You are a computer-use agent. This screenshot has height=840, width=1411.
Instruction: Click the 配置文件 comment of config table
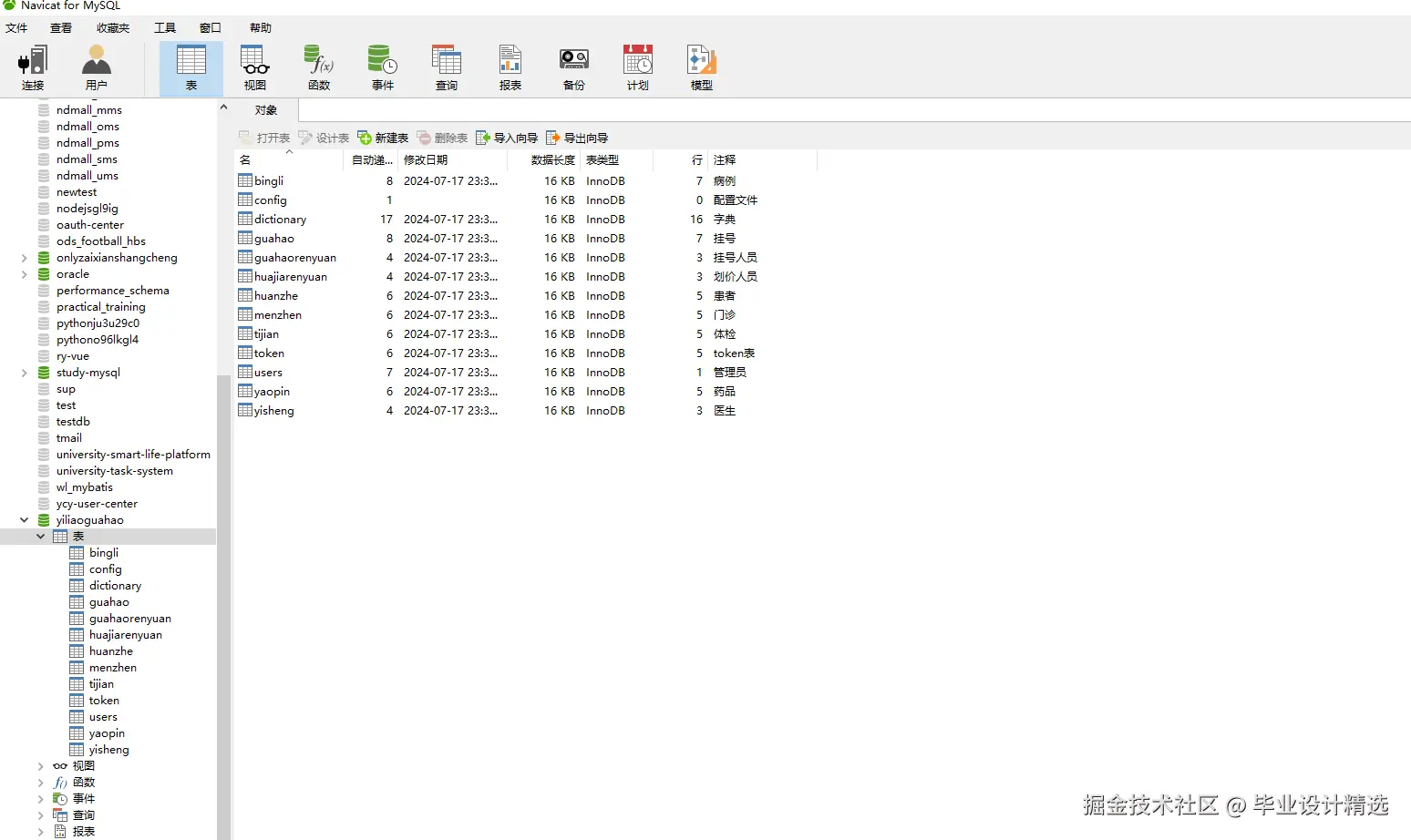pos(736,200)
